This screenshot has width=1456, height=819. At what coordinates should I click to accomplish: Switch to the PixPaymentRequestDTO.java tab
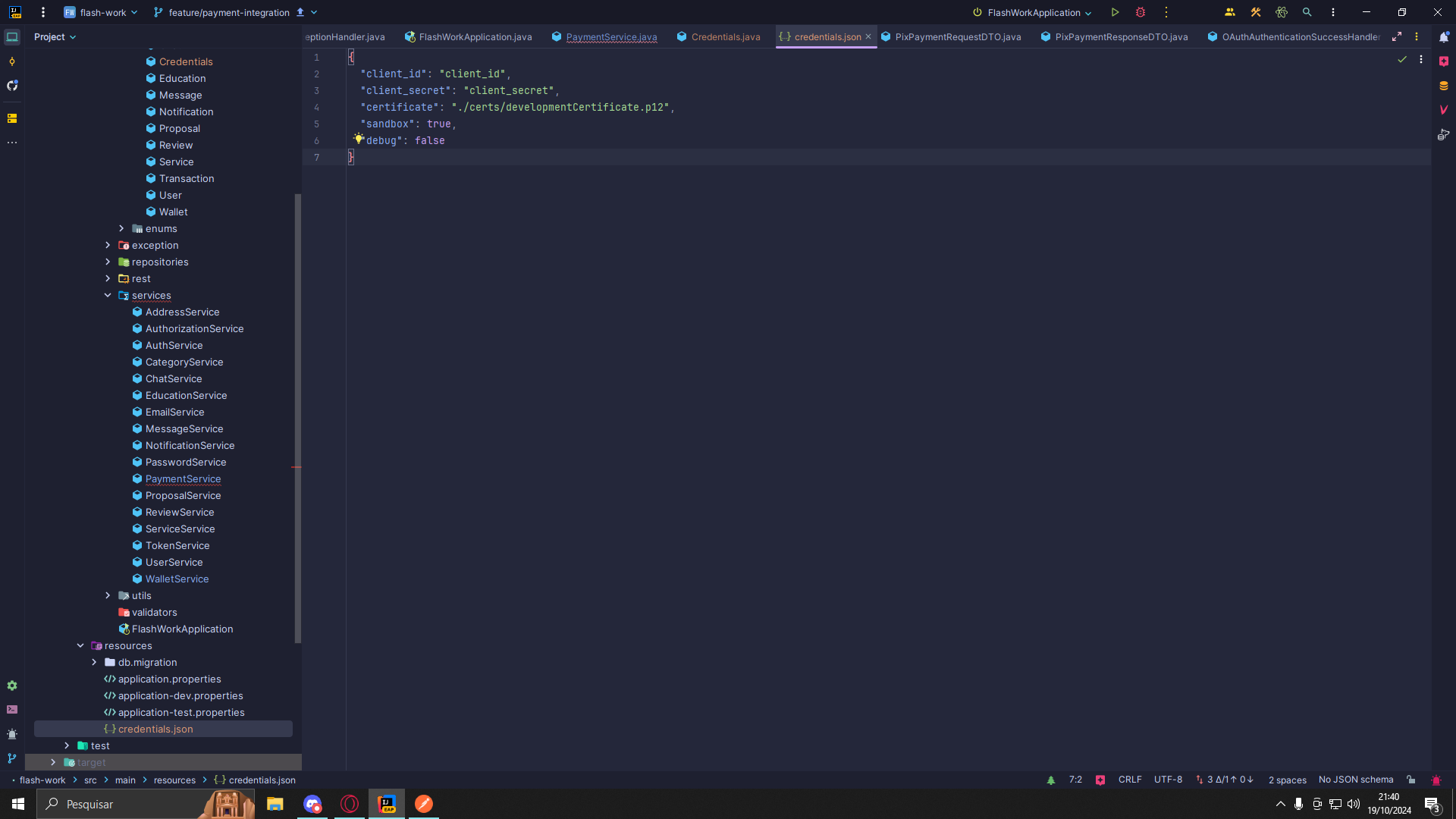pyautogui.click(x=951, y=36)
